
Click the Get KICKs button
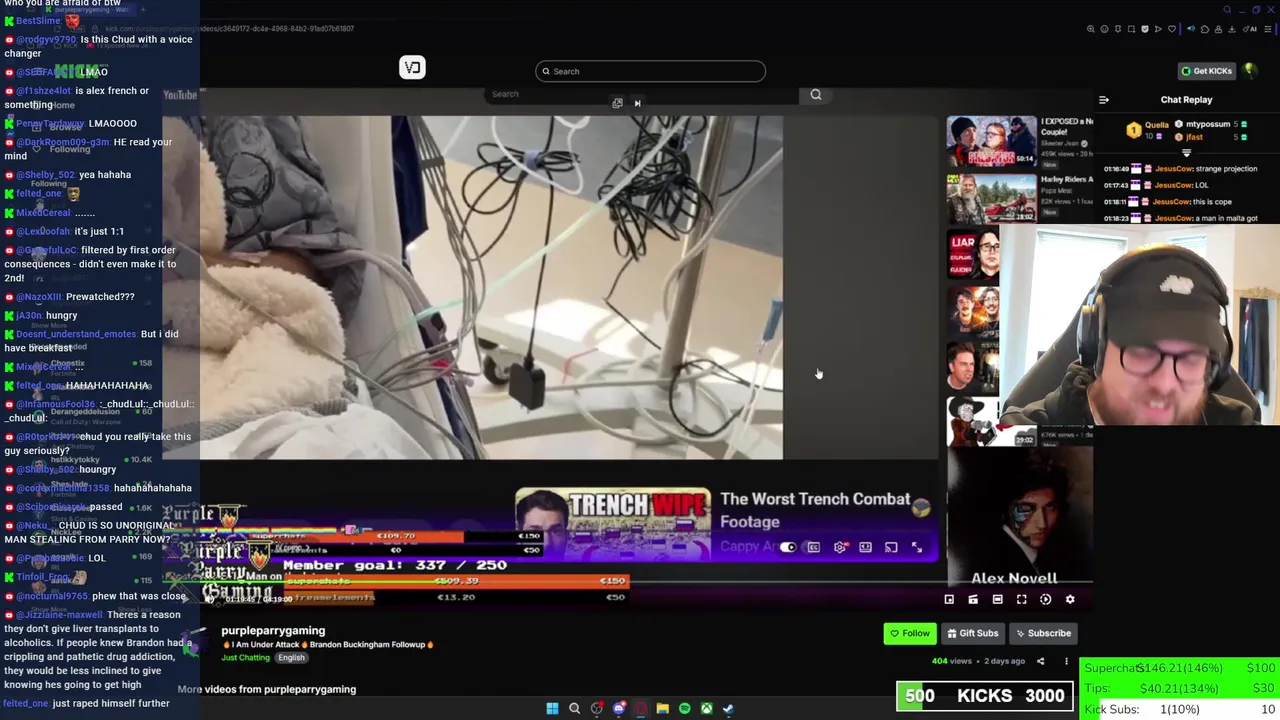click(x=1206, y=71)
